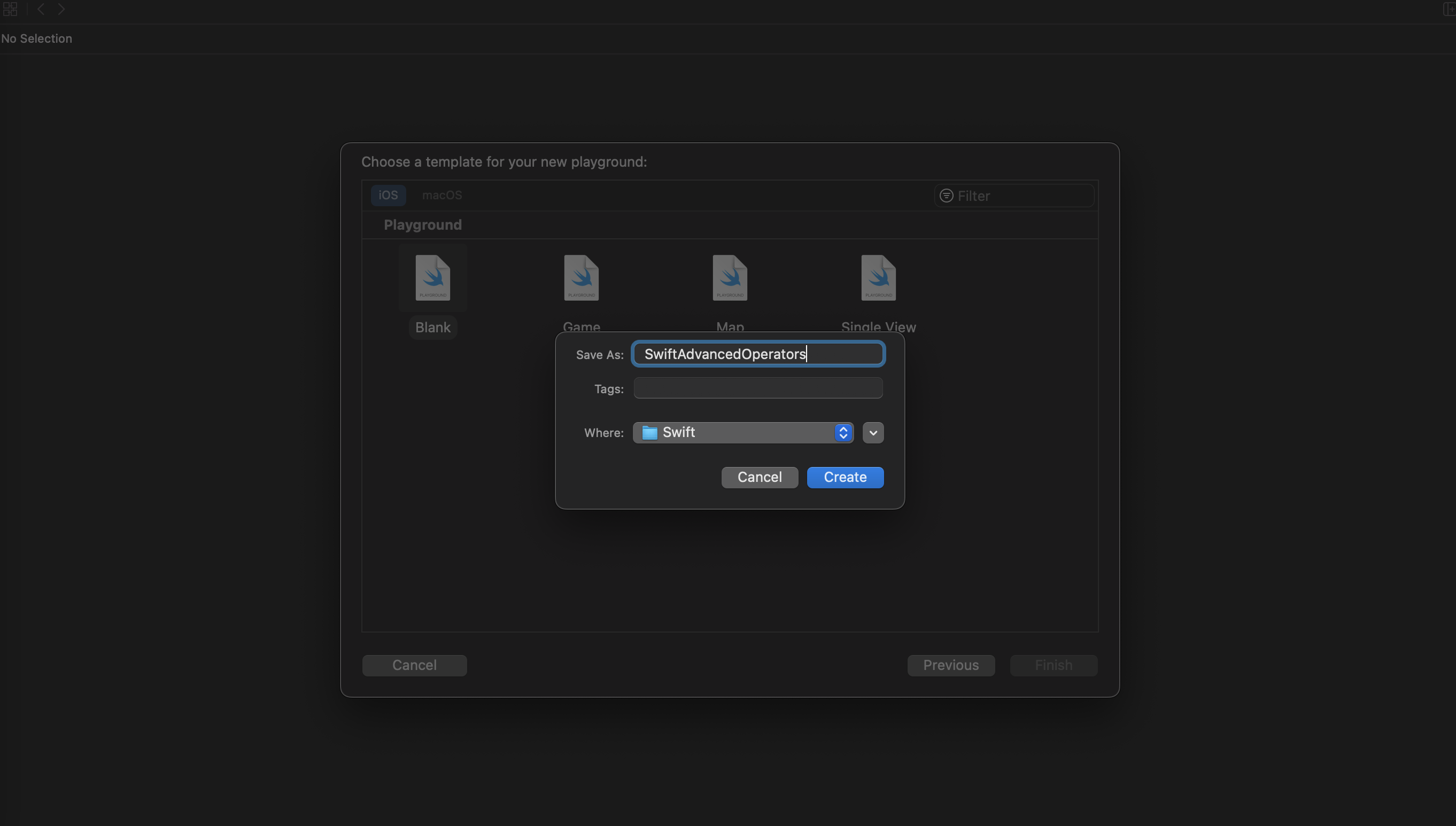The width and height of the screenshot is (1456, 826).
Task: Go back with the left chevron
Action: pyautogui.click(x=41, y=9)
